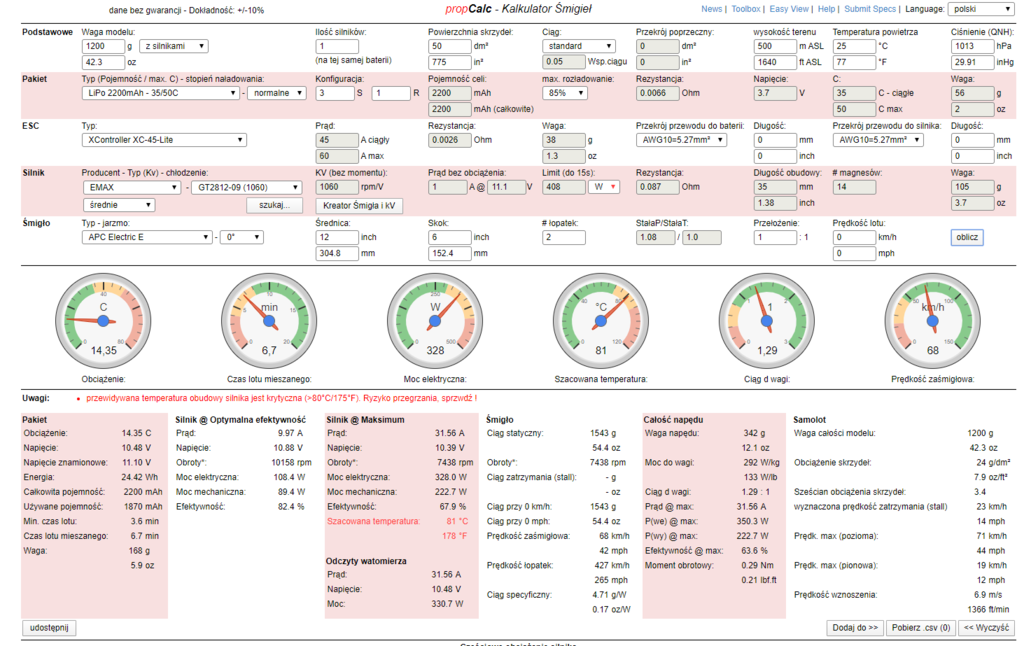The height and width of the screenshot is (646, 1024).
Task: Click the mixed flight time gauge
Action: tap(269, 320)
